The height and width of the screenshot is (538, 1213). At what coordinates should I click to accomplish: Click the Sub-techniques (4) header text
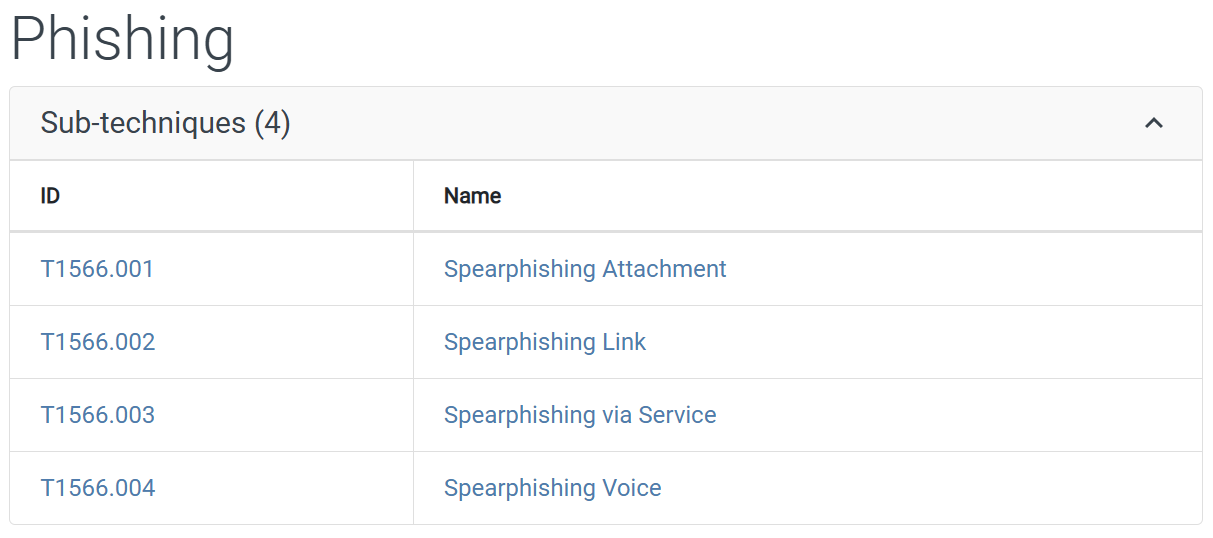165,123
